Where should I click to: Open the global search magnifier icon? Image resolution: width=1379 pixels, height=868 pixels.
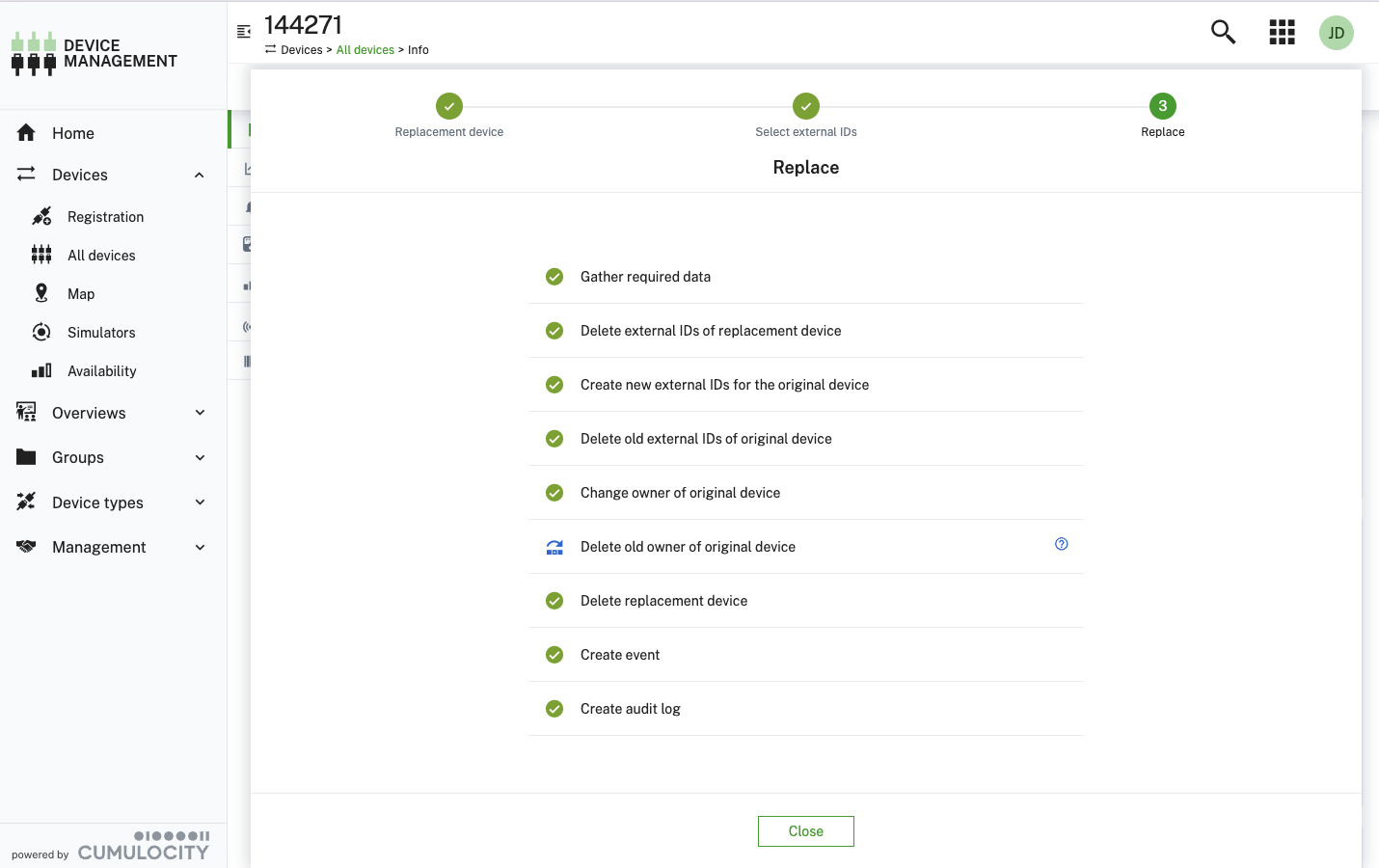(x=1222, y=32)
